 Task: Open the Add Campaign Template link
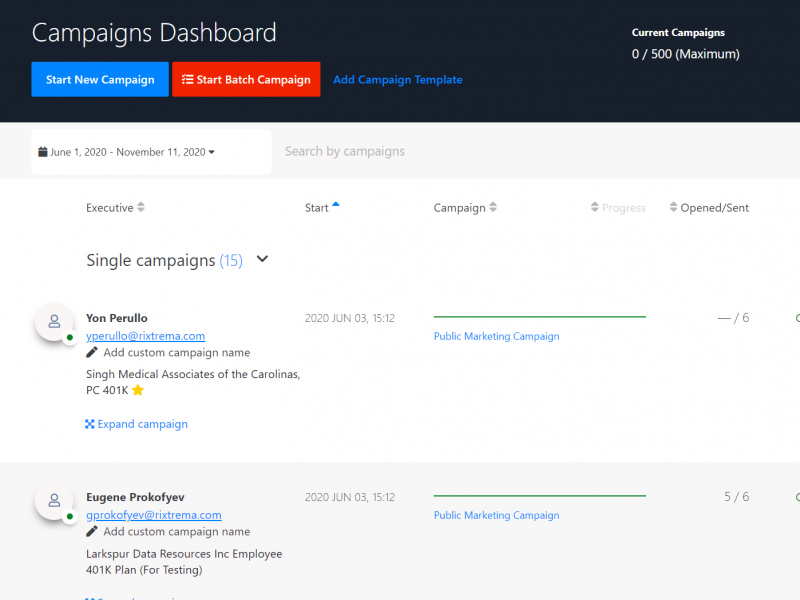397,80
